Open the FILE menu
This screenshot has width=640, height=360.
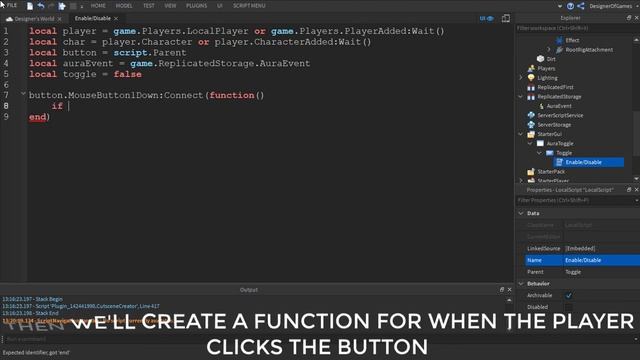coord(11,5)
